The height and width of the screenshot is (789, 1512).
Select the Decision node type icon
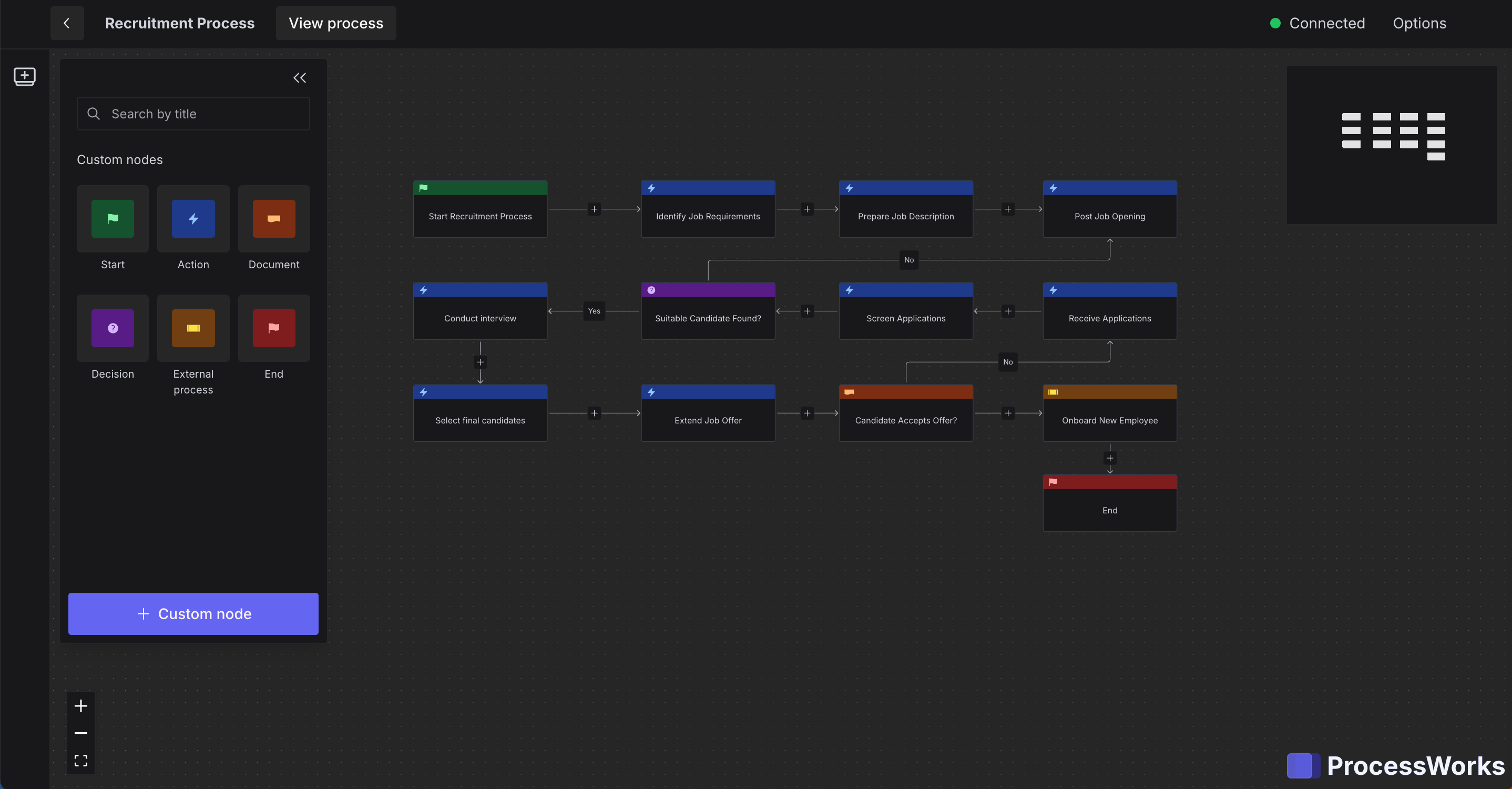tap(113, 328)
